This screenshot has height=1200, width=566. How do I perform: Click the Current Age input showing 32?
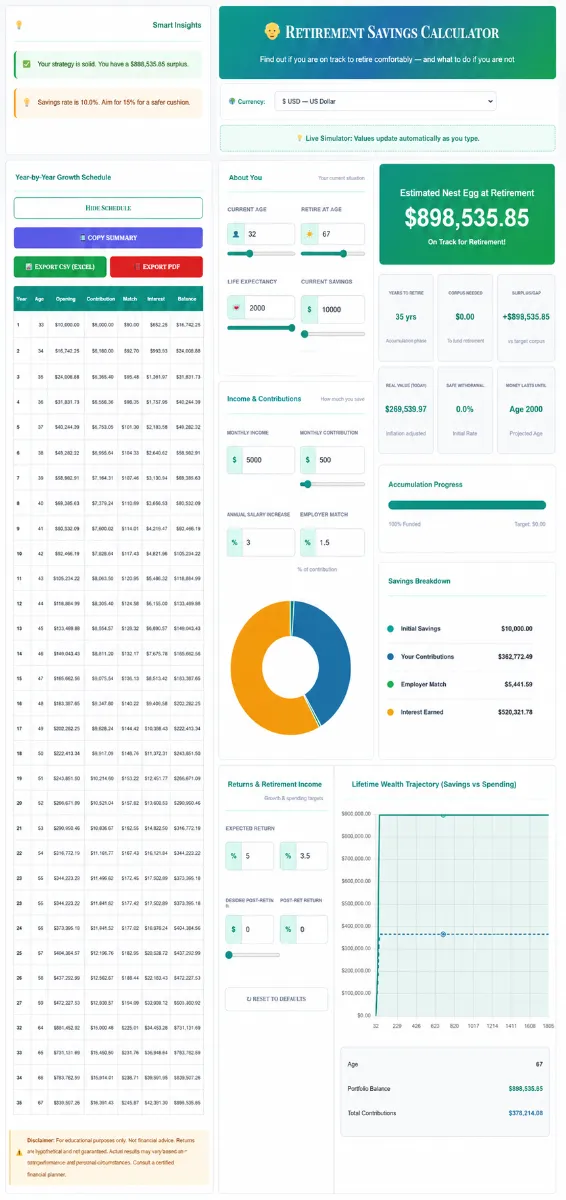pyautogui.click(x=269, y=234)
